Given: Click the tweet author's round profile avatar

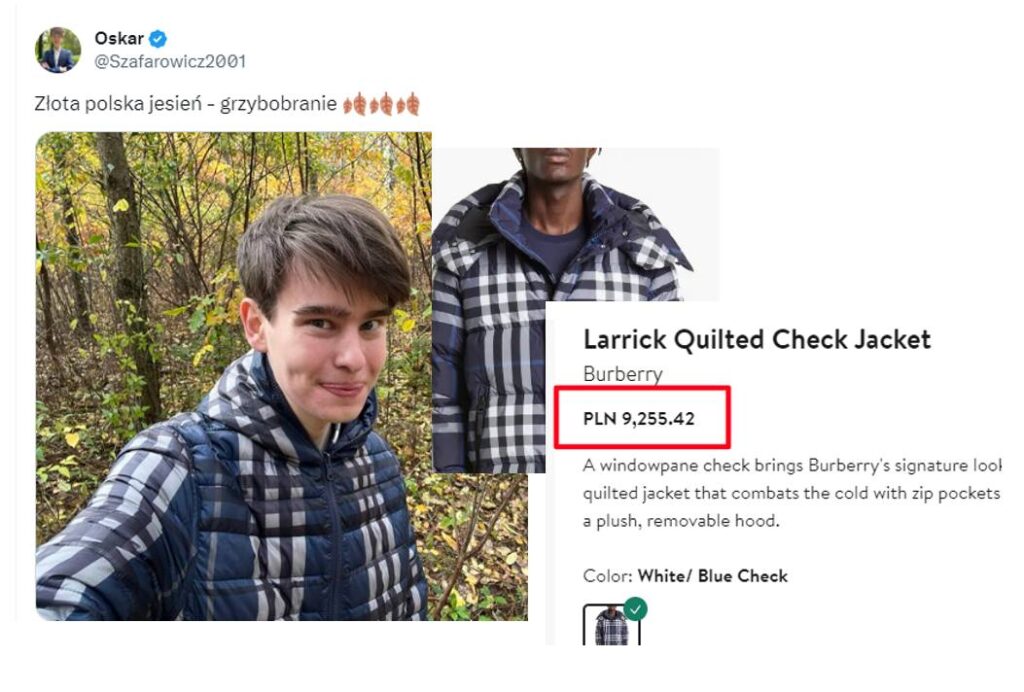Looking at the screenshot, I should (x=58, y=50).
